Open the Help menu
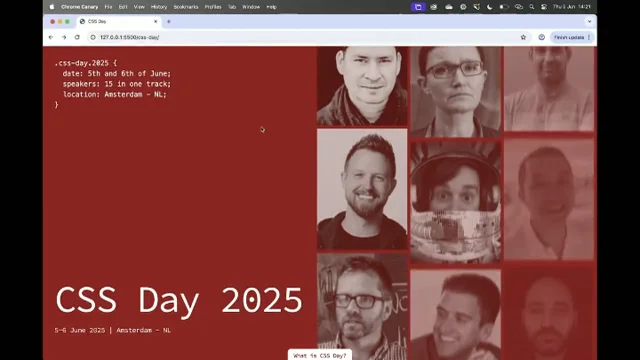The height and width of the screenshot is (360, 640). click(x=271, y=7)
